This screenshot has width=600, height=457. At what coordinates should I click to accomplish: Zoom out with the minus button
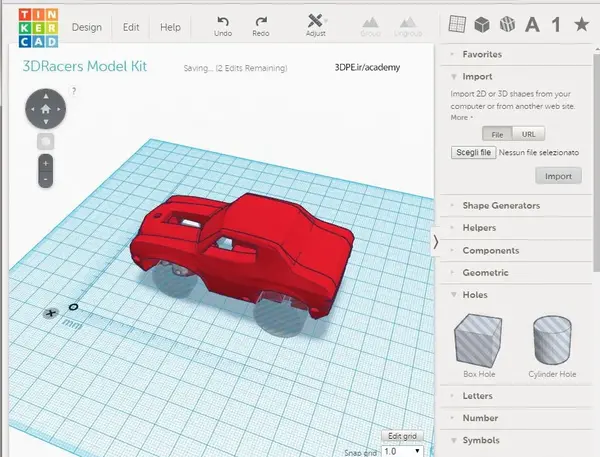click(46, 179)
